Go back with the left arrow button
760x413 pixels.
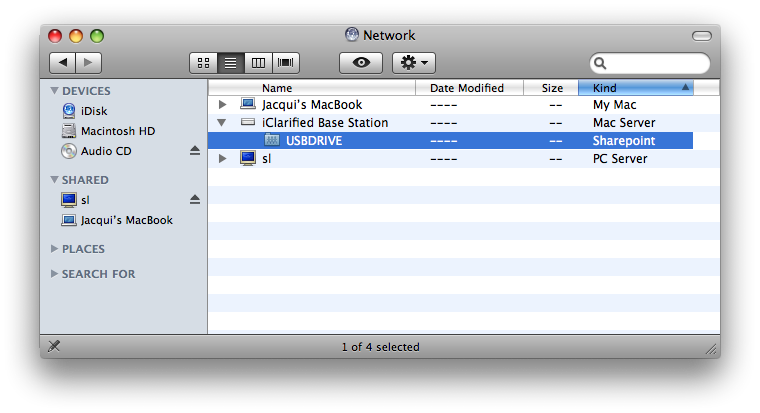click(x=62, y=63)
